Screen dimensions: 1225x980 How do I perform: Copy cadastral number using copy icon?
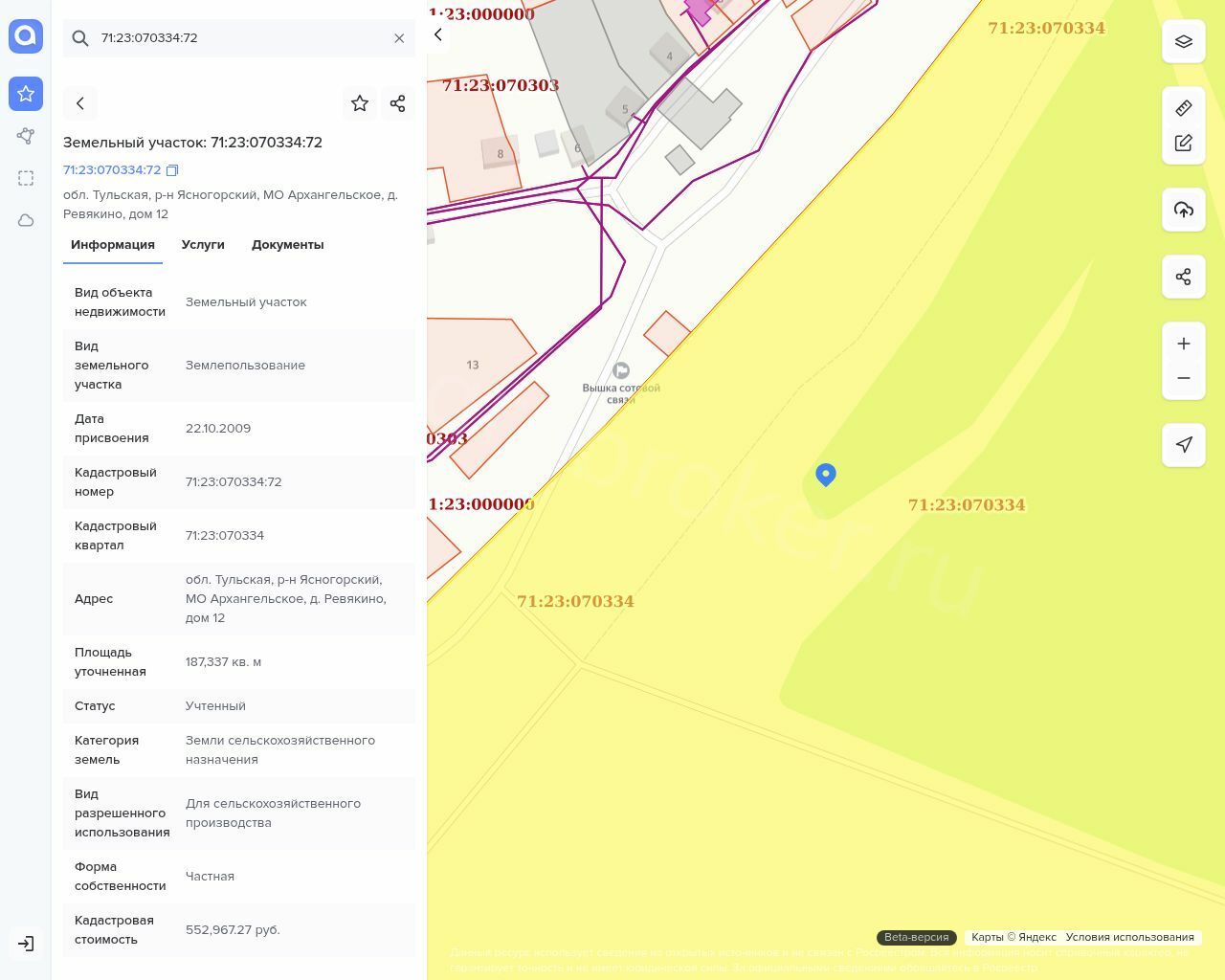(172, 170)
